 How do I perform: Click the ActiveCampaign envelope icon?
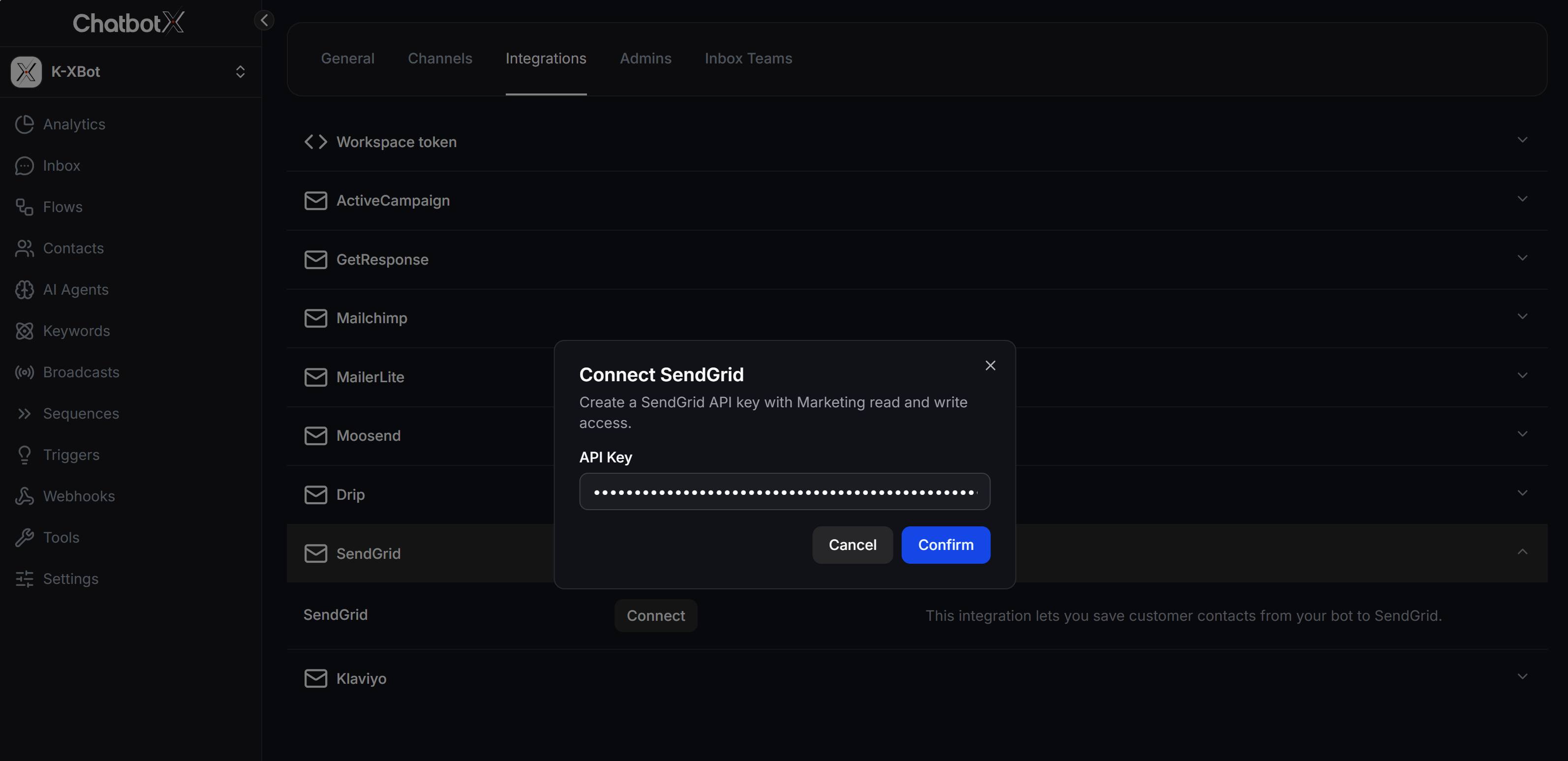click(x=315, y=201)
